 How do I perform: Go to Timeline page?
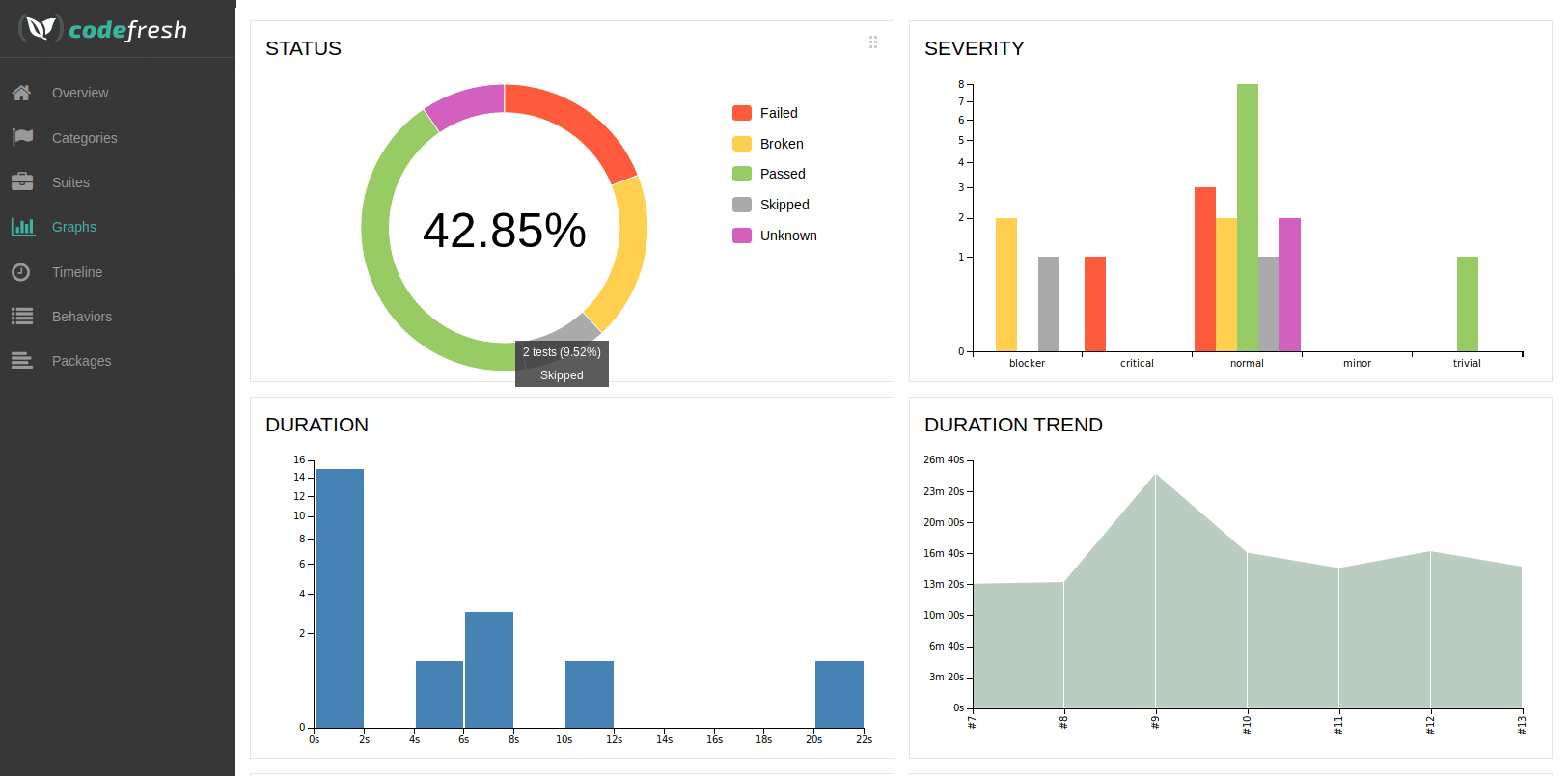click(x=77, y=272)
